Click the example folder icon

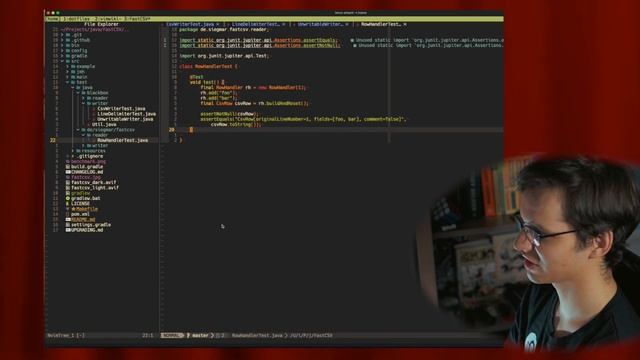click(73, 67)
